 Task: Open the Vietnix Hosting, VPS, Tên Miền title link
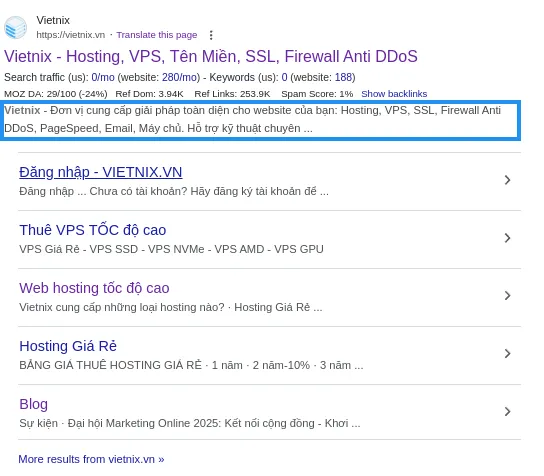click(x=211, y=57)
